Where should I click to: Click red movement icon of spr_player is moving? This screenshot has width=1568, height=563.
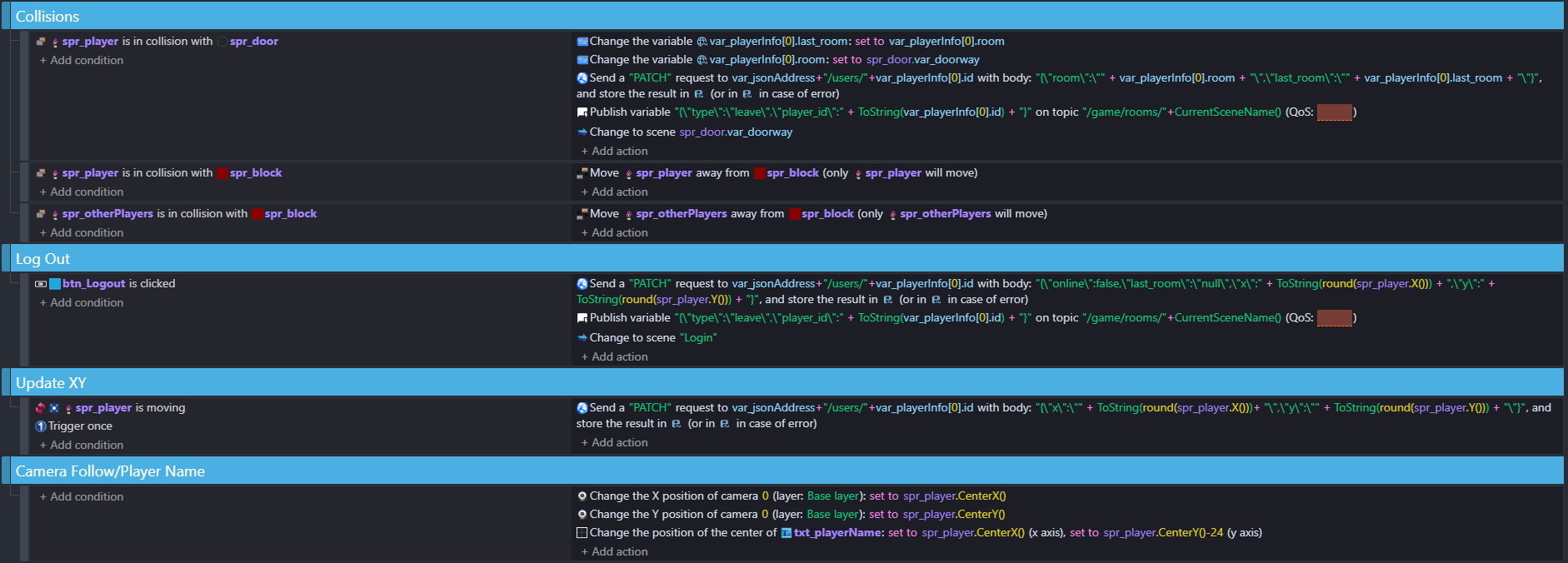tap(40, 408)
